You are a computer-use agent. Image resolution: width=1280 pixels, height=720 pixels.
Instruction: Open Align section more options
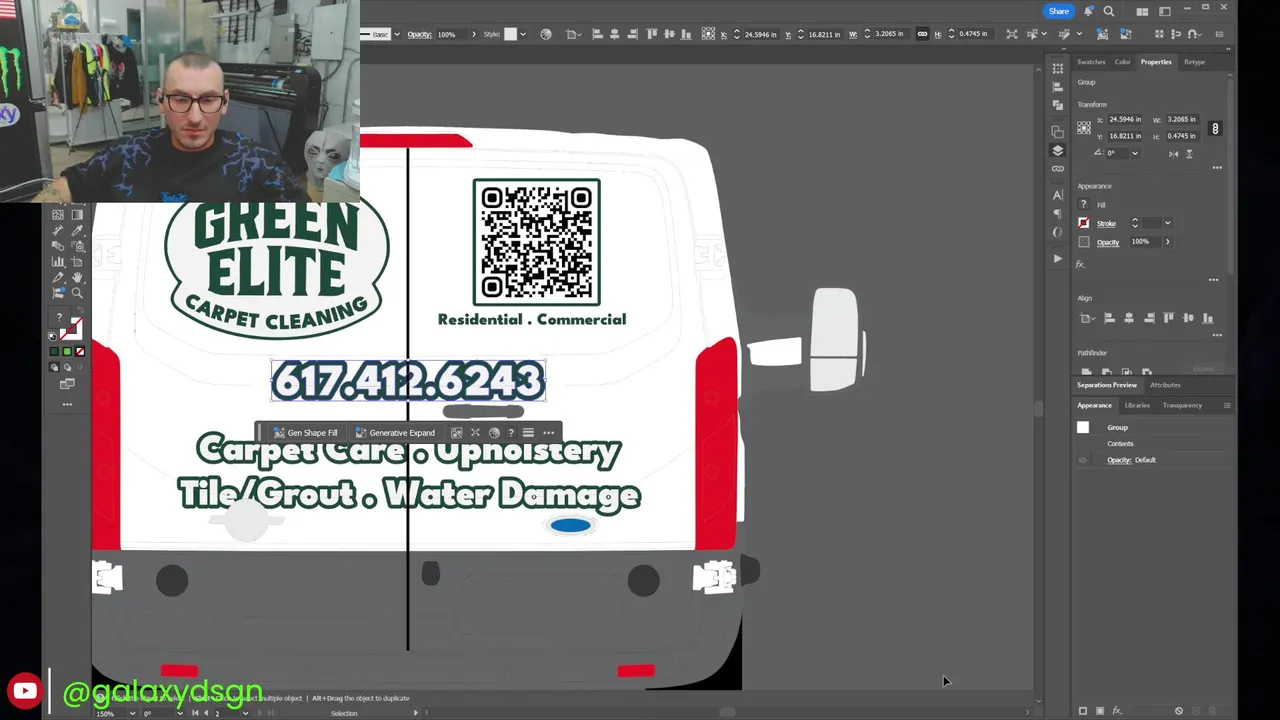click(x=1217, y=335)
